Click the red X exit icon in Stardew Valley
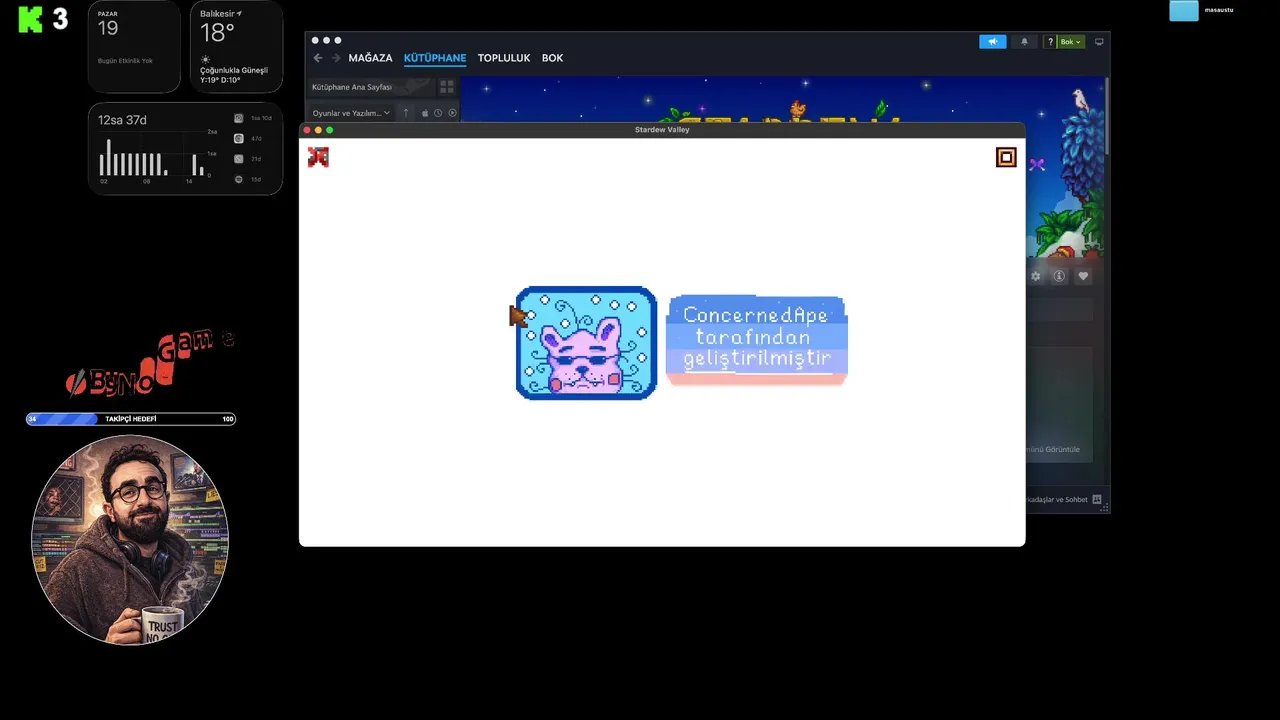The width and height of the screenshot is (1280, 720). pos(318,157)
